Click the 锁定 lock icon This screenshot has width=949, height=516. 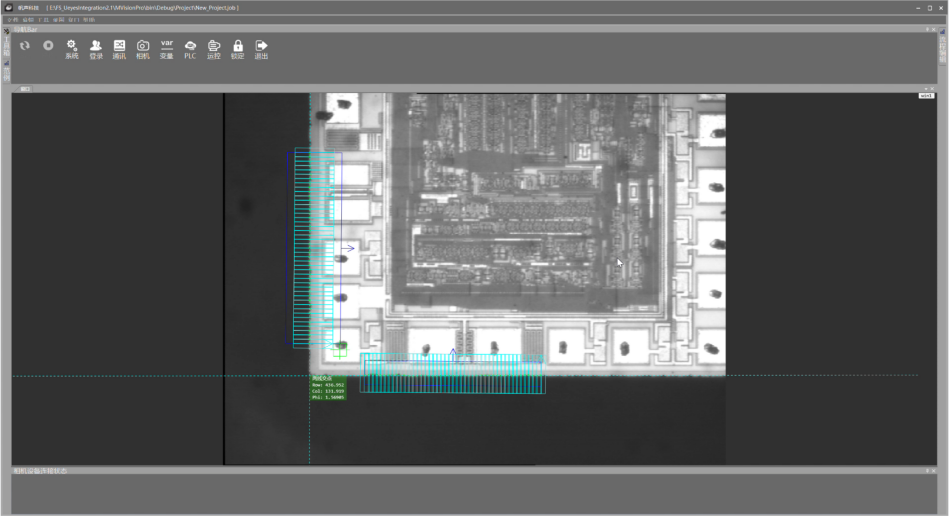click(237, 49)
